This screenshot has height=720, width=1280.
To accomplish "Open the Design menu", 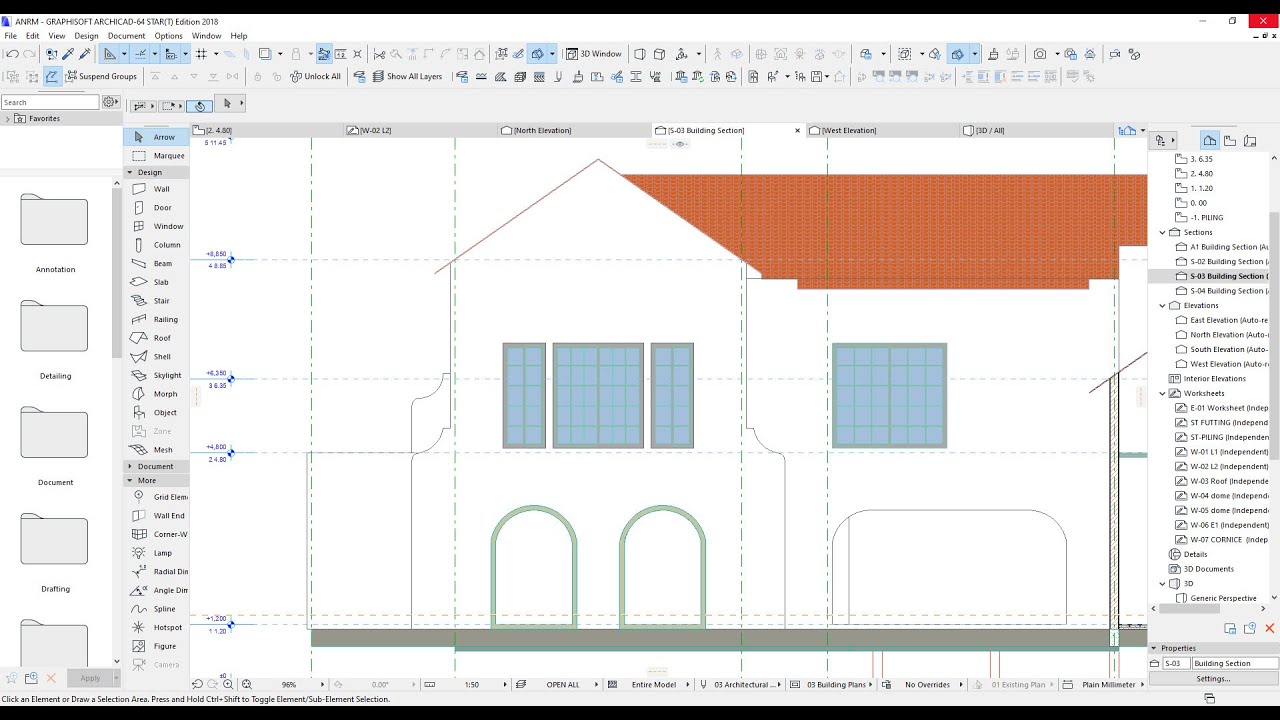I will pyautogui.click(x=84, y=36).
